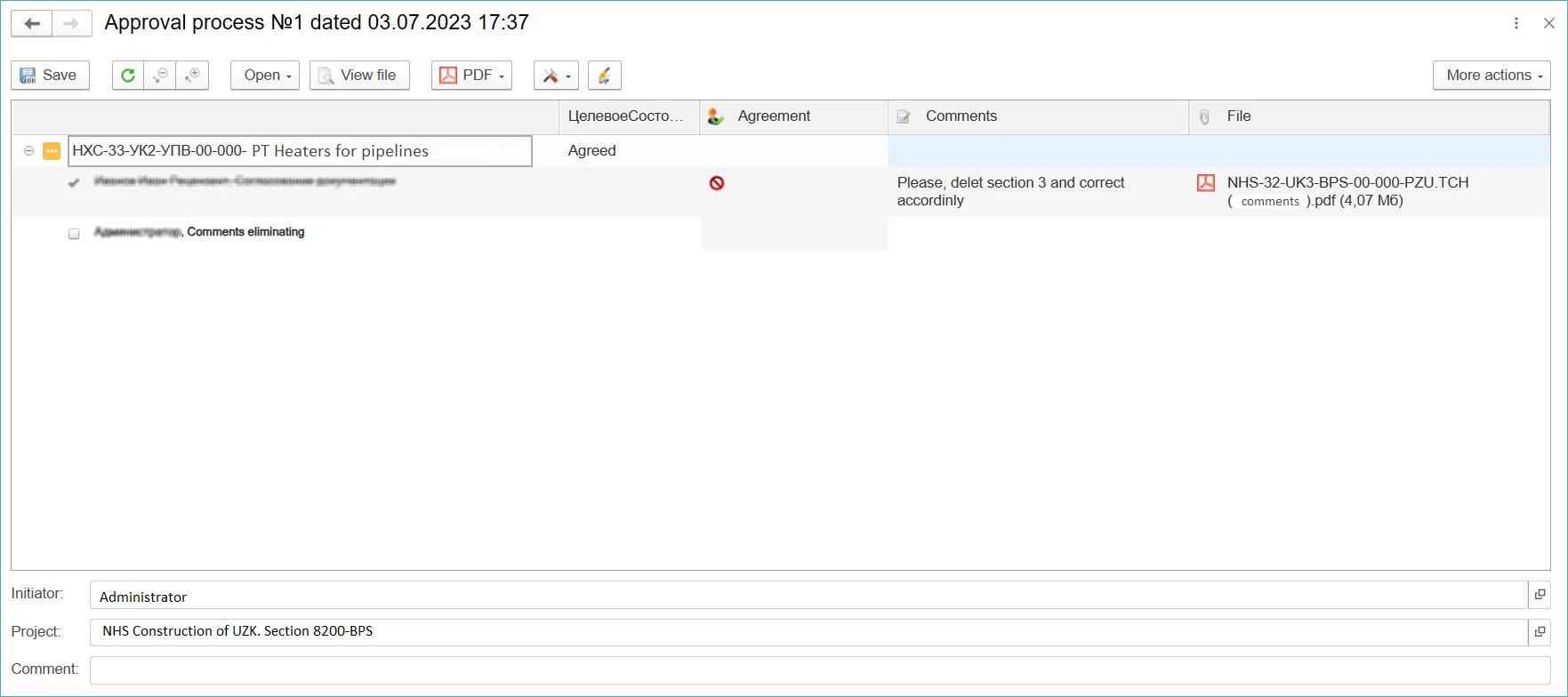Collapse the Heaters for pipelines tree node
This screenshot has height=697, width=1568.
click(x=28, y=151)
